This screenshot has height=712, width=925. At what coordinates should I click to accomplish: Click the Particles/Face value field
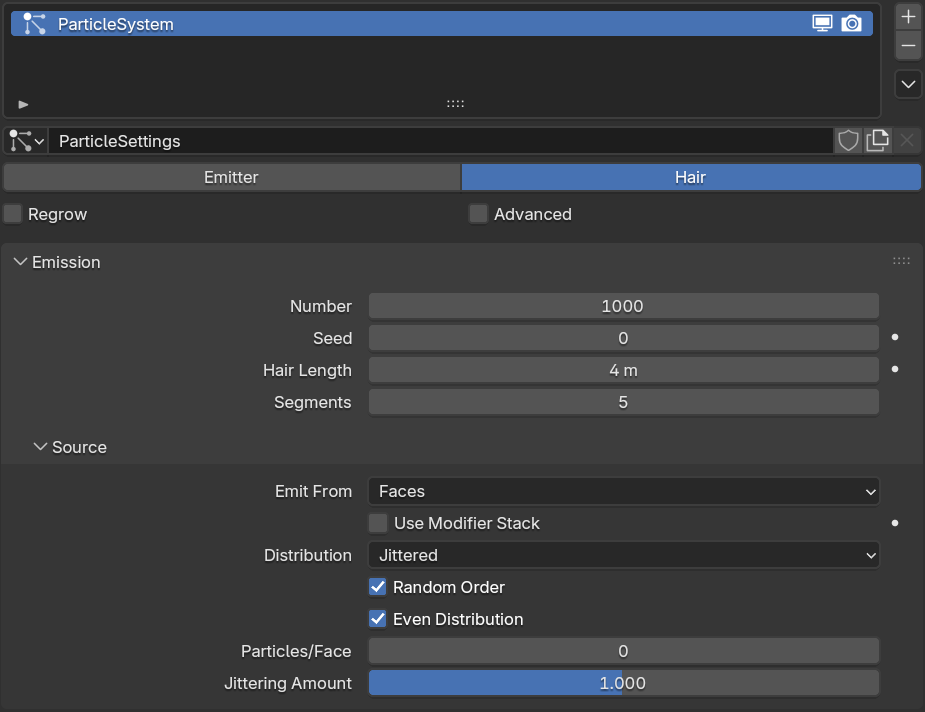[x=624, y=651]
